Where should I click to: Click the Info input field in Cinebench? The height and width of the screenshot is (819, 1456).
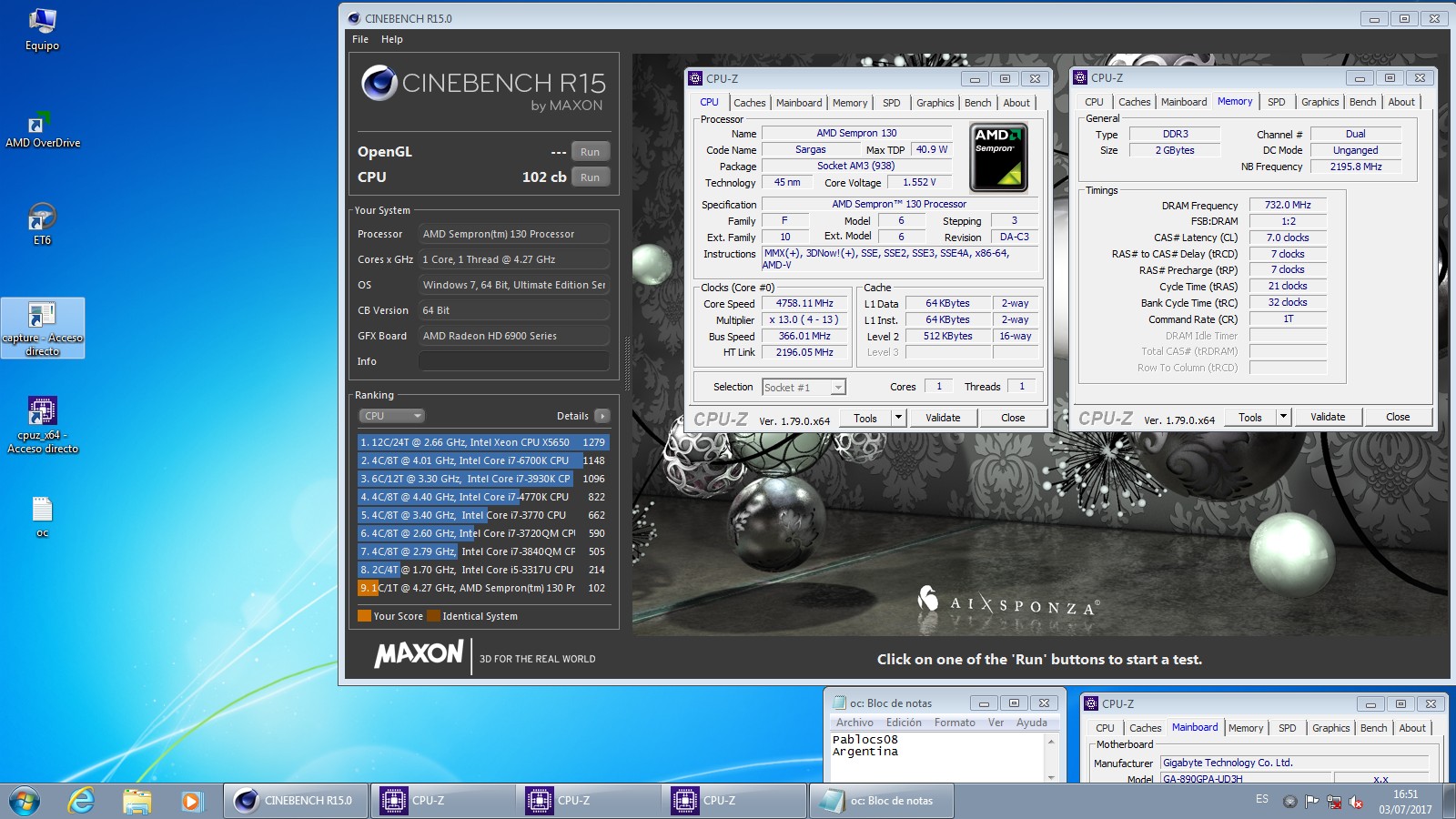[x=514, y=361]
